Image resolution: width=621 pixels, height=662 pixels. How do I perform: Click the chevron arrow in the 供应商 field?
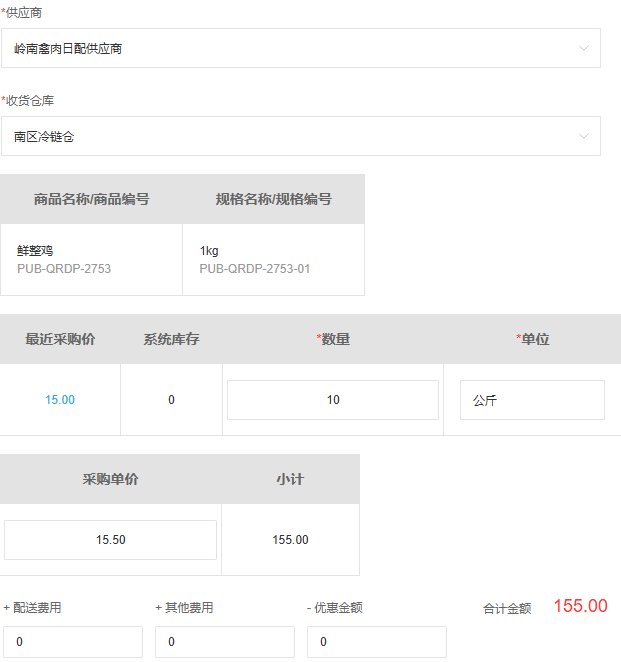(583, 48)
